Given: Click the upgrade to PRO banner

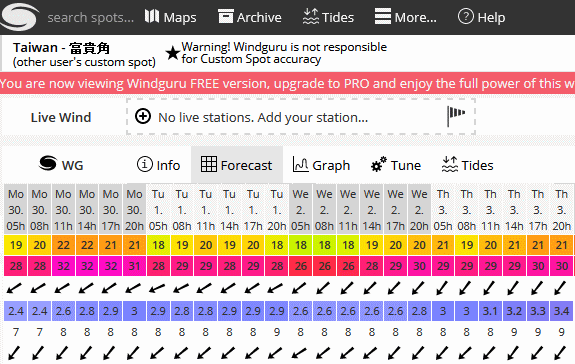Looking at the screenshot, I should 288,84.
